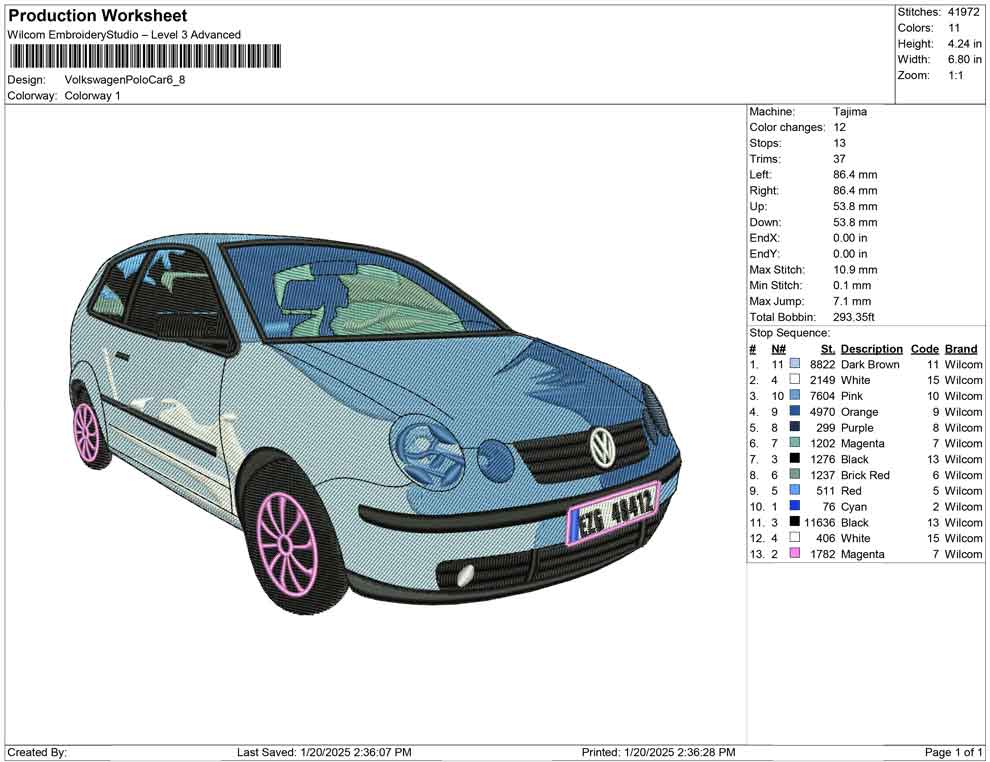
Task: Select the Purple color chip for stop 5
Action: click(793, 427)
